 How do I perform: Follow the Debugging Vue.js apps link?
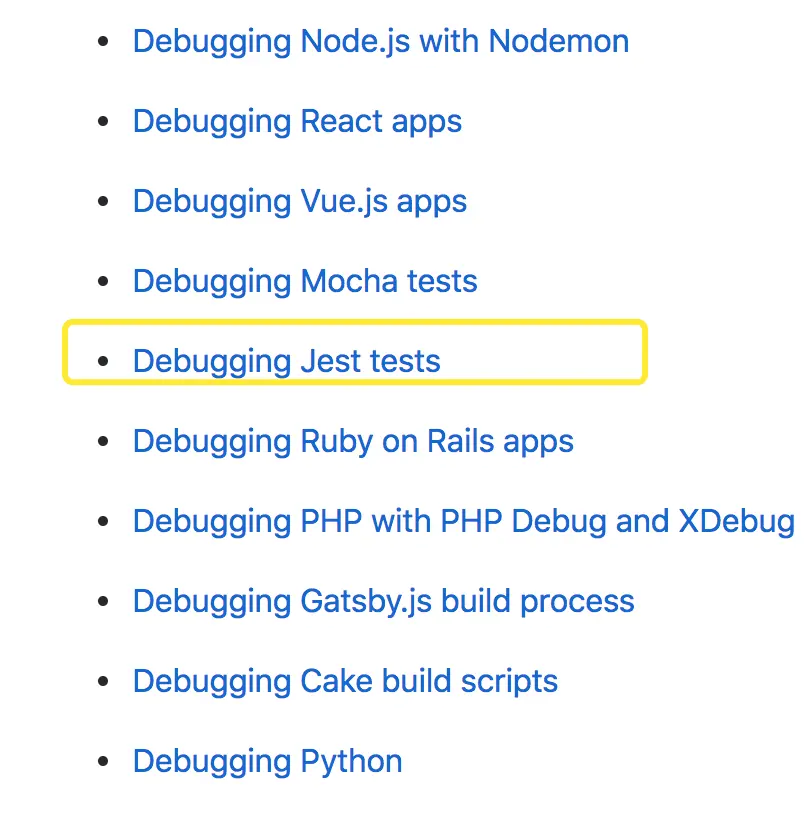[x=300, y=202]
